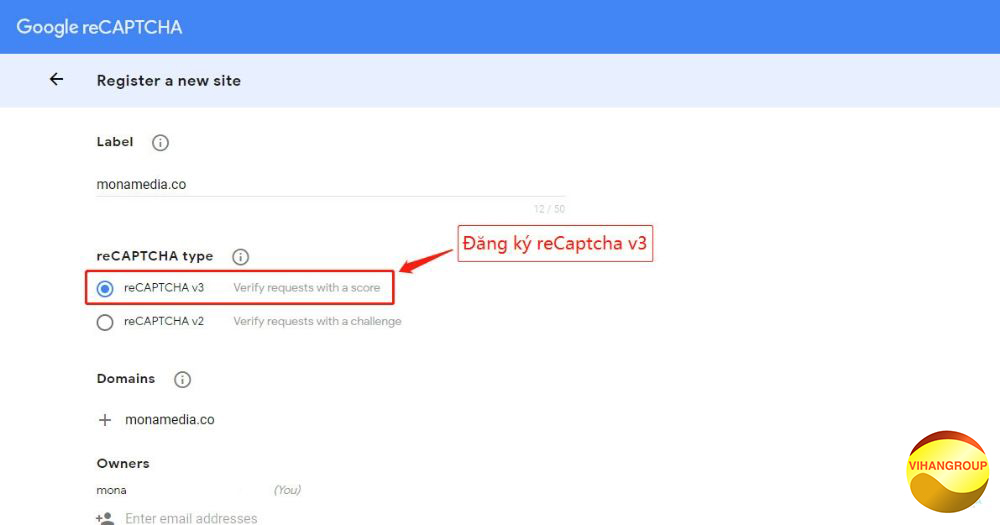Click the Register a new site heading

(168, 80)
